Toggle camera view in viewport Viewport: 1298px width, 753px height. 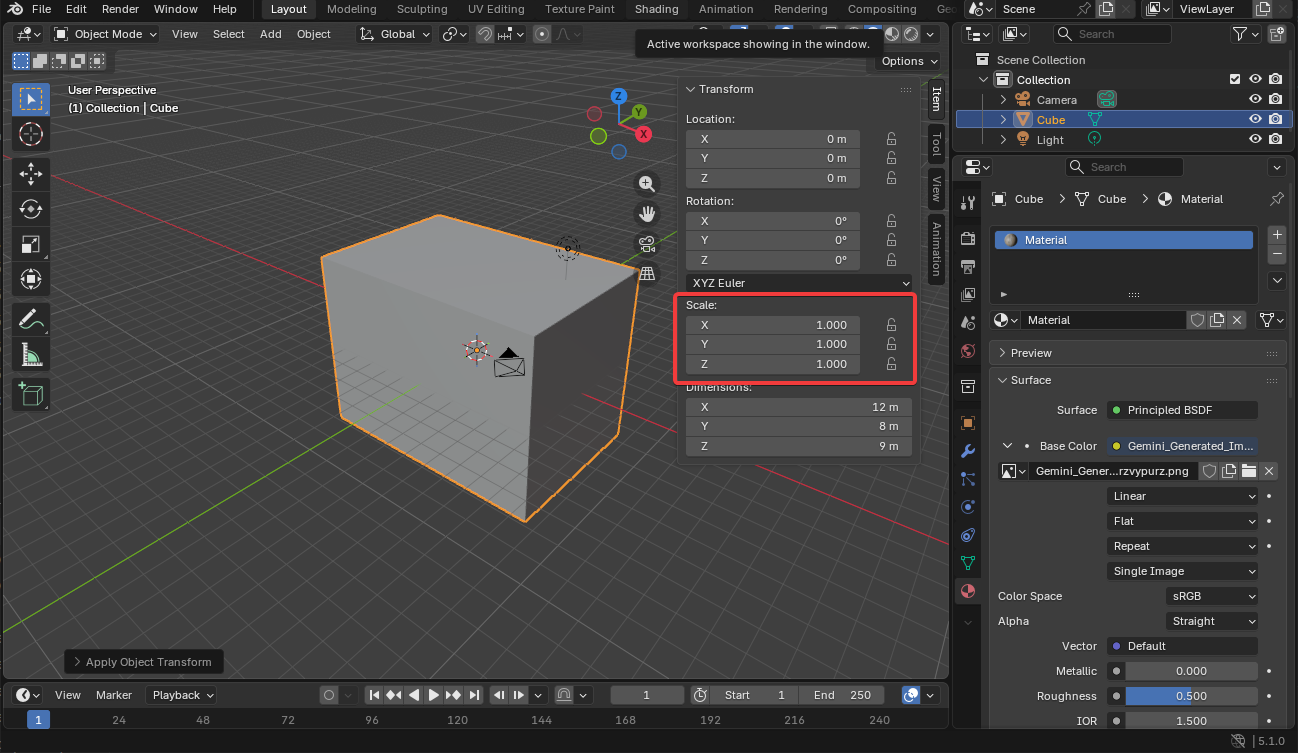[x=647, y=243]
